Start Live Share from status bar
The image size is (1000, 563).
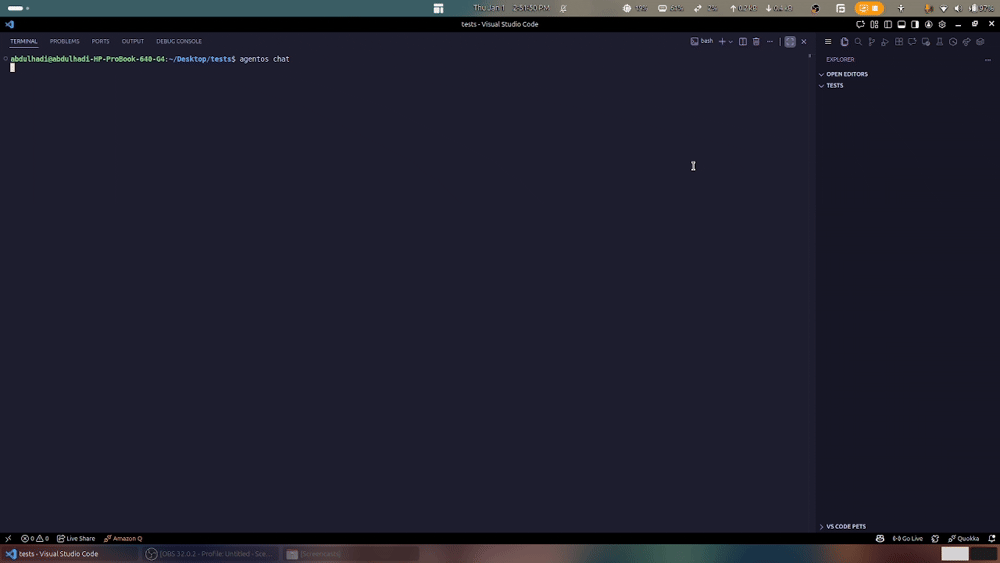click(x=76, y=539)
